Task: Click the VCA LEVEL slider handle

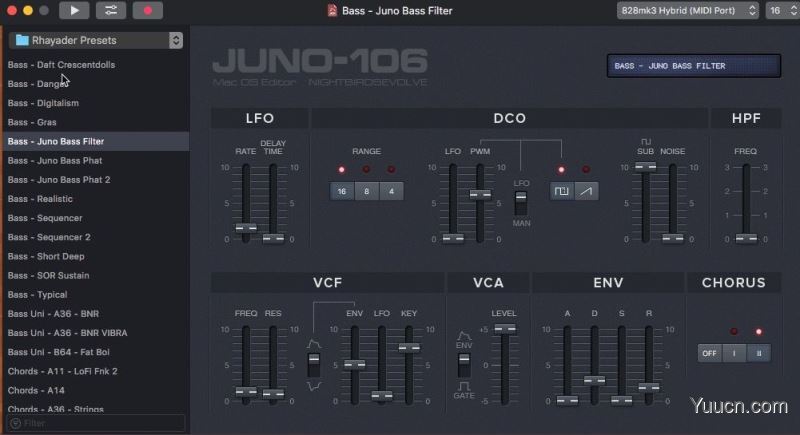Action: 505,328
